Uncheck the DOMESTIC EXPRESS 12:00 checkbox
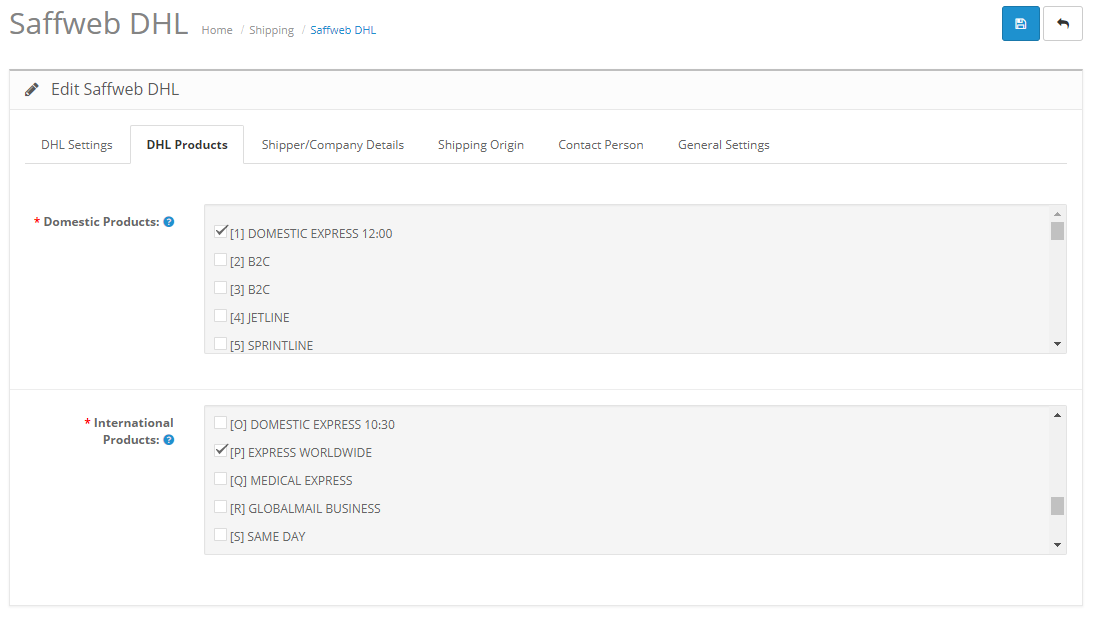Screen dimensions: 1096x624 coord(221,231)
